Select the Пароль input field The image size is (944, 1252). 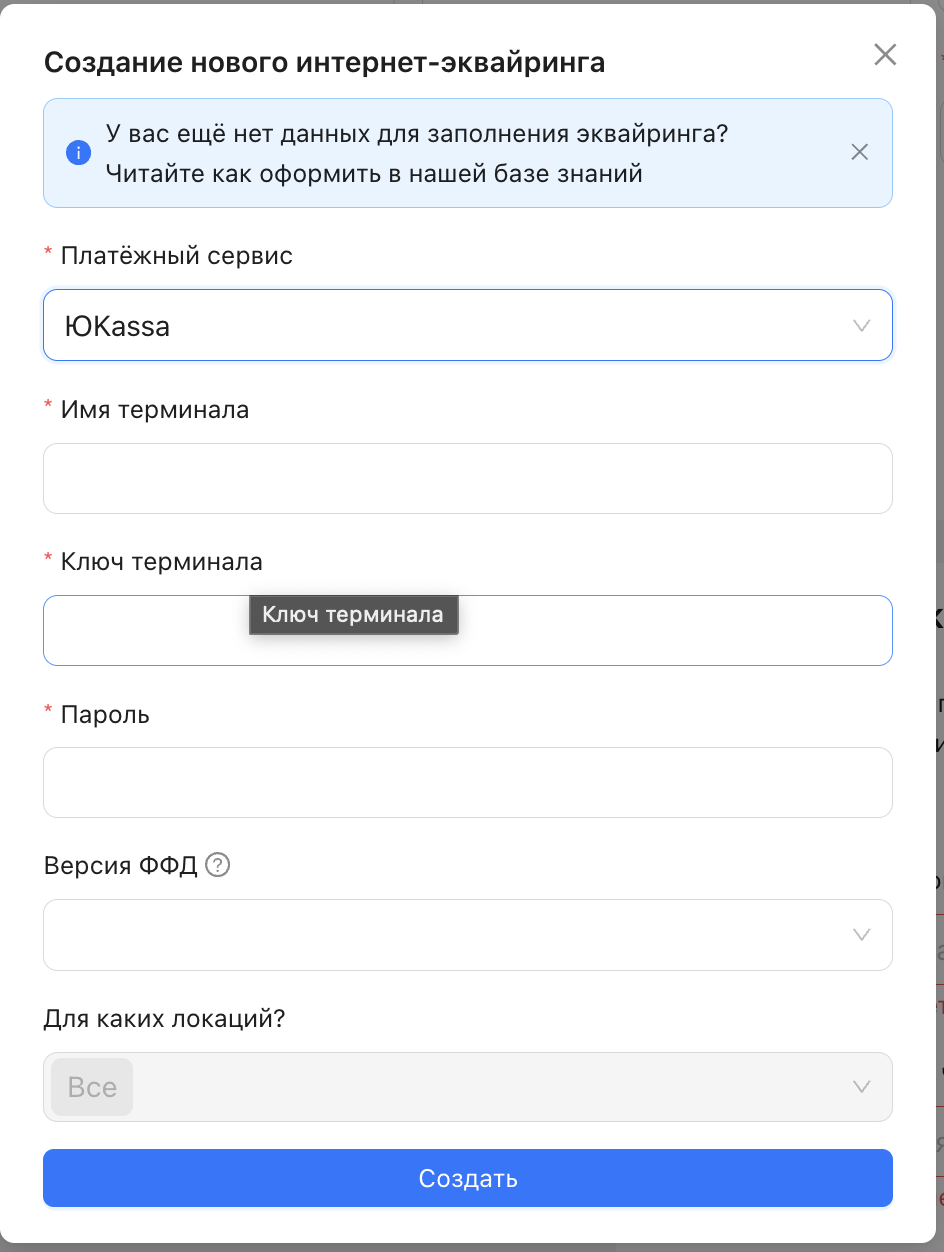[x=467, y=782]
